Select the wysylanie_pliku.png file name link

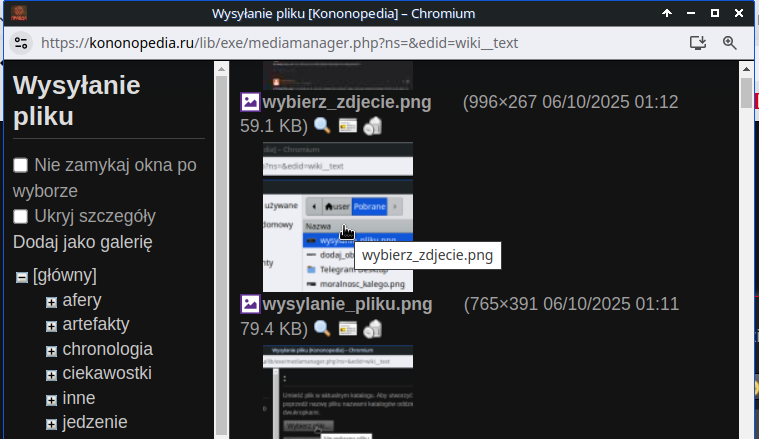pyautogui.click(x=347, y=304)
